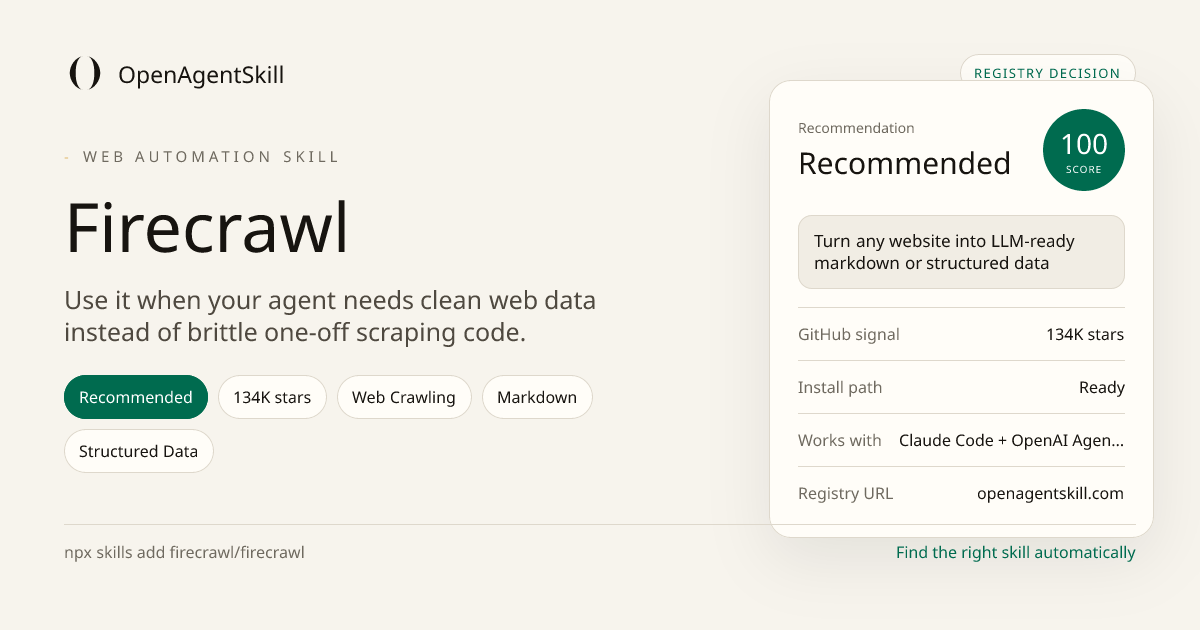Follow the 'Find the right skill automatically' link
The width and height of the screenshot is (1200, 630).
[1016, 552]
